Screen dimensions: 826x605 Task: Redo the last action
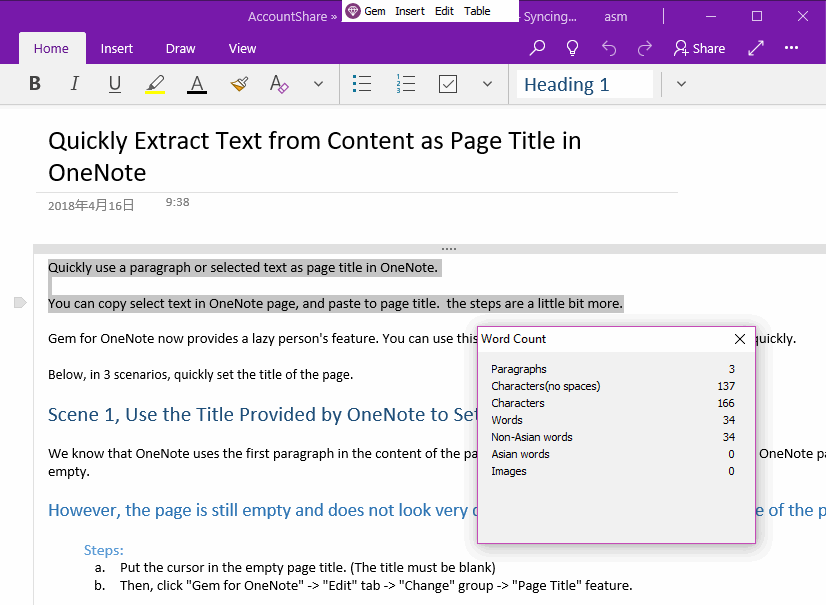pos(645,48)
